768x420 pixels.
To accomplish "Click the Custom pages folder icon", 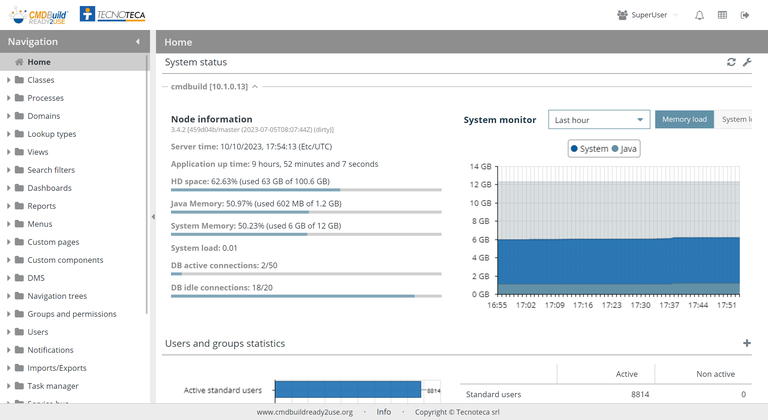I will coord(19,242).
